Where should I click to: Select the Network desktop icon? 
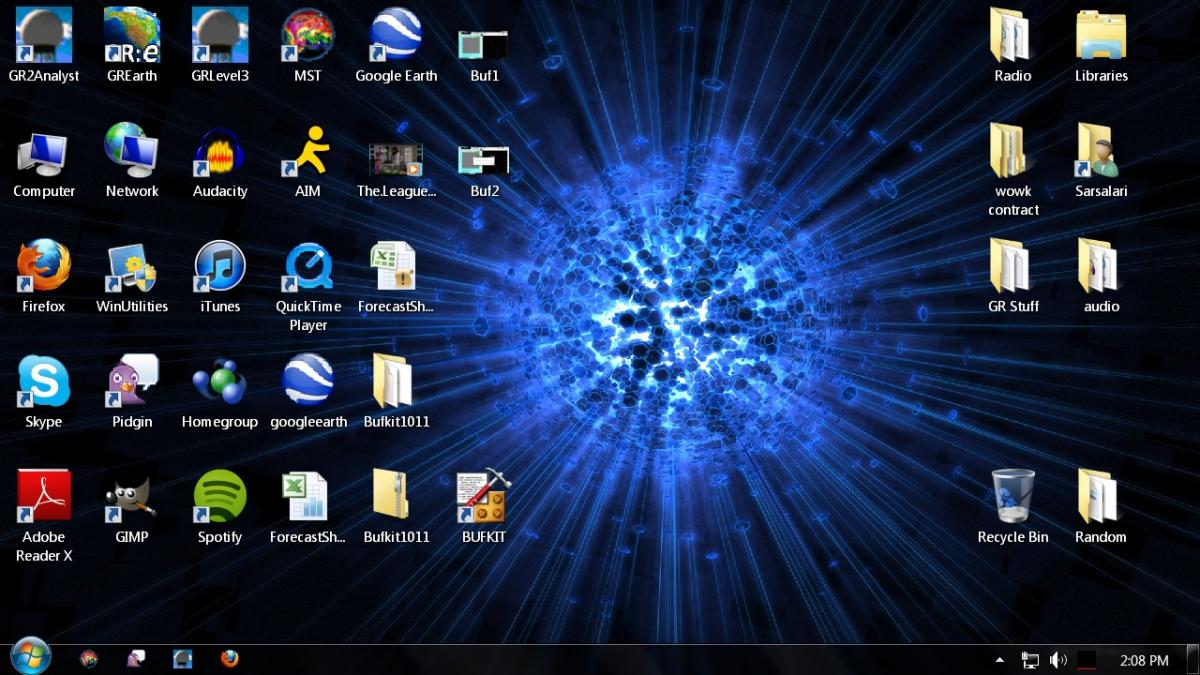(132, 161)
